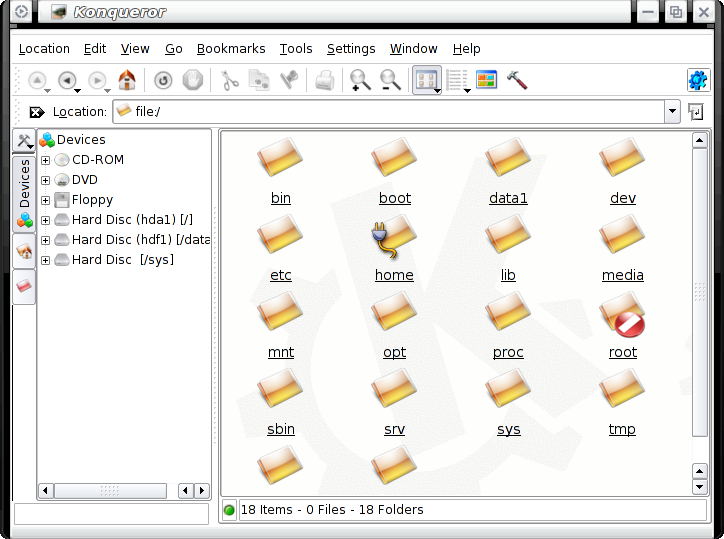Select the Floppy device entry

point(84,200)
